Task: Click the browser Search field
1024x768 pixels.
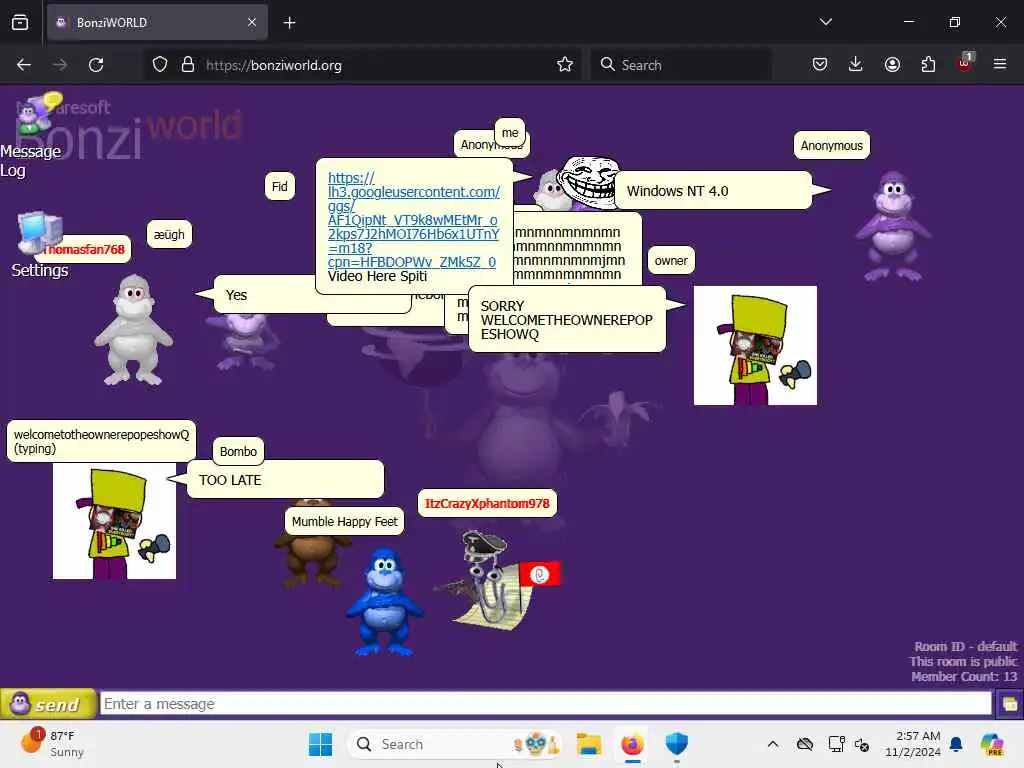Action: coord(681,65)
